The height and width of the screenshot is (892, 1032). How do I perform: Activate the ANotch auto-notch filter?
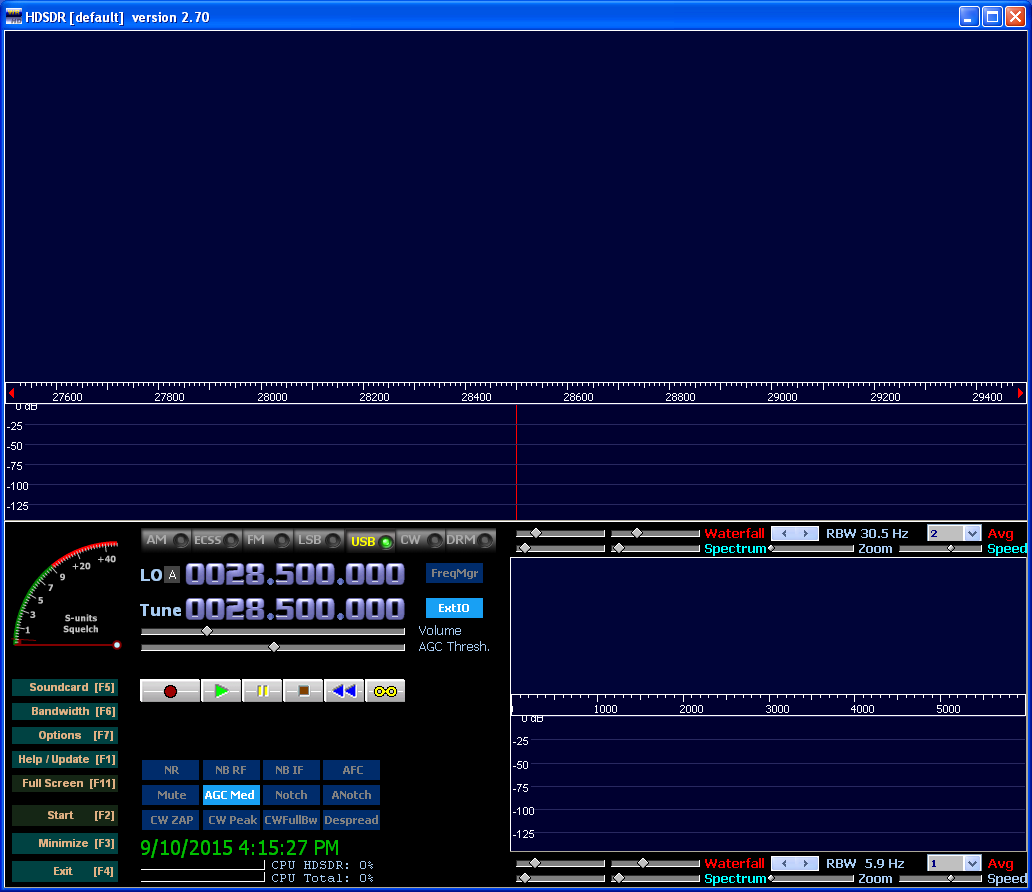pos(351,794)
